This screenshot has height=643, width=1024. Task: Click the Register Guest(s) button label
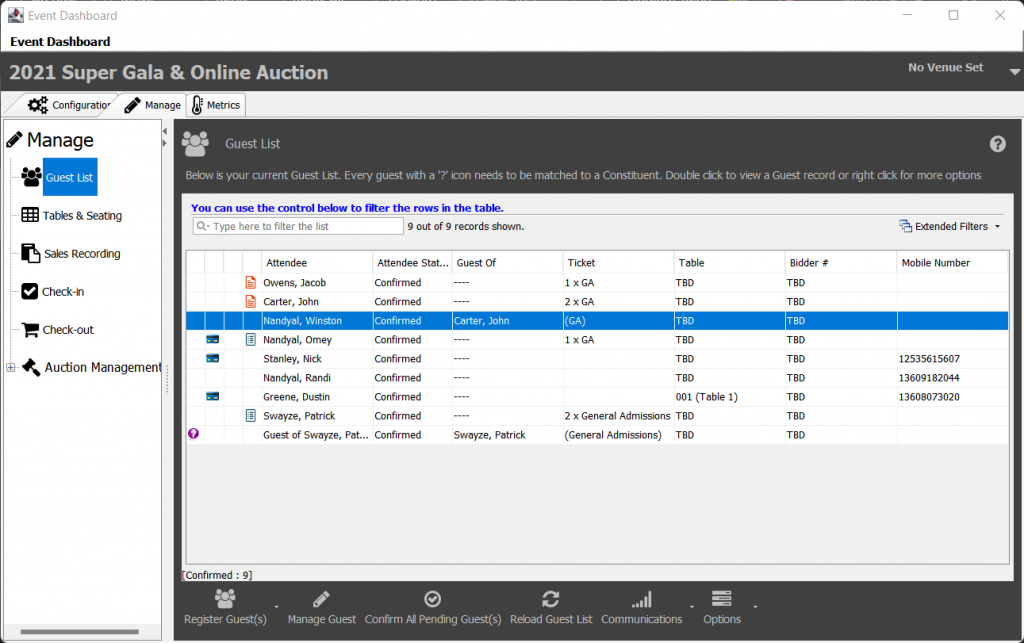click(225, 619)
